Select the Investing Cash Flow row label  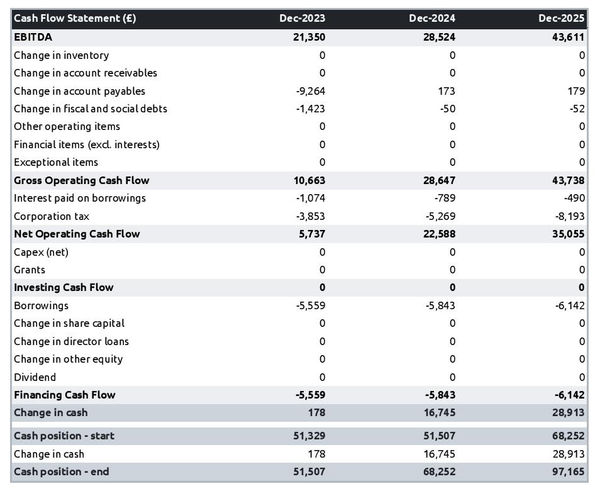click(63, 287)
